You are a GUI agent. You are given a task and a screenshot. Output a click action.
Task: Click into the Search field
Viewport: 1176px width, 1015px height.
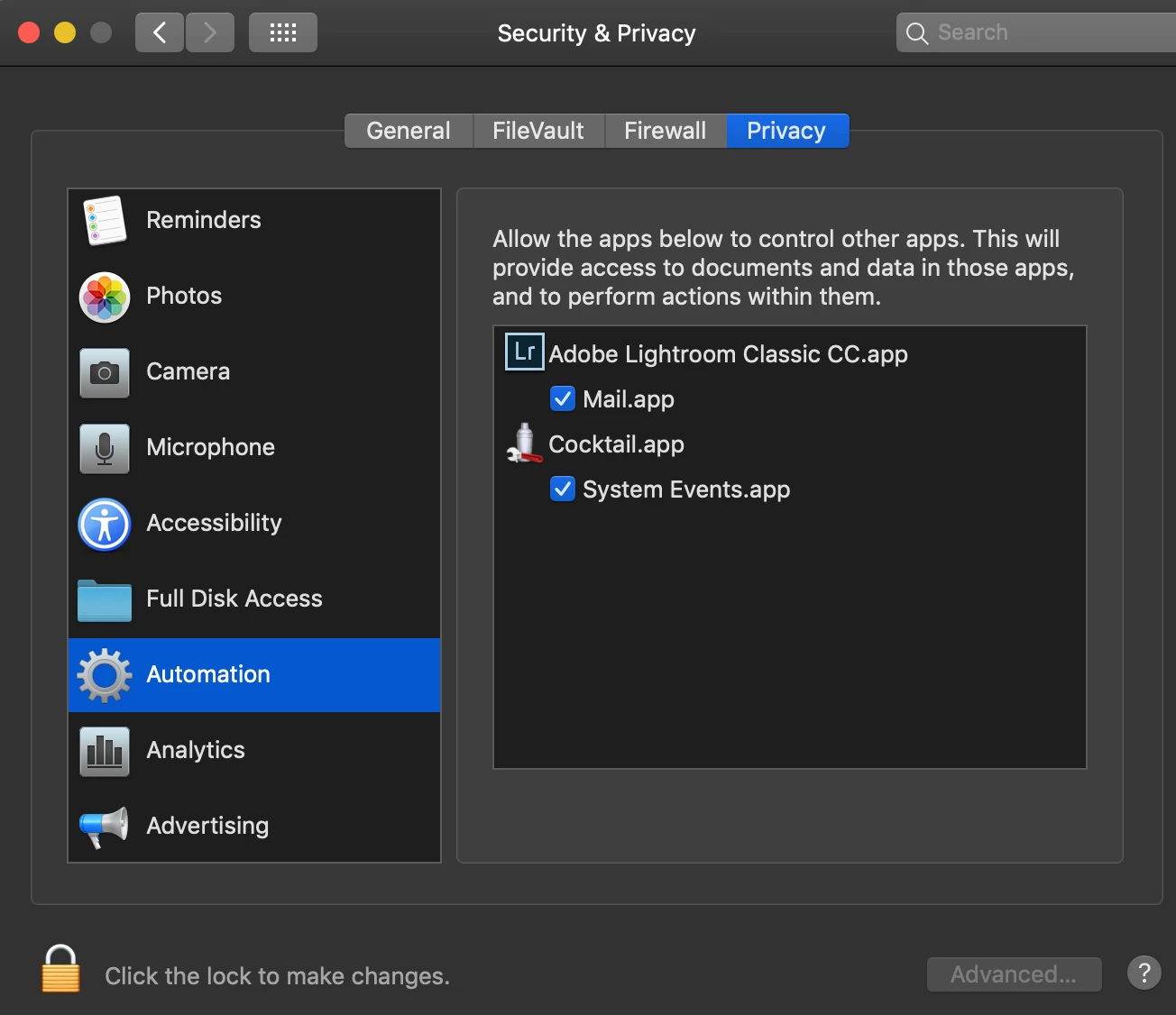tap(1037, 32)
